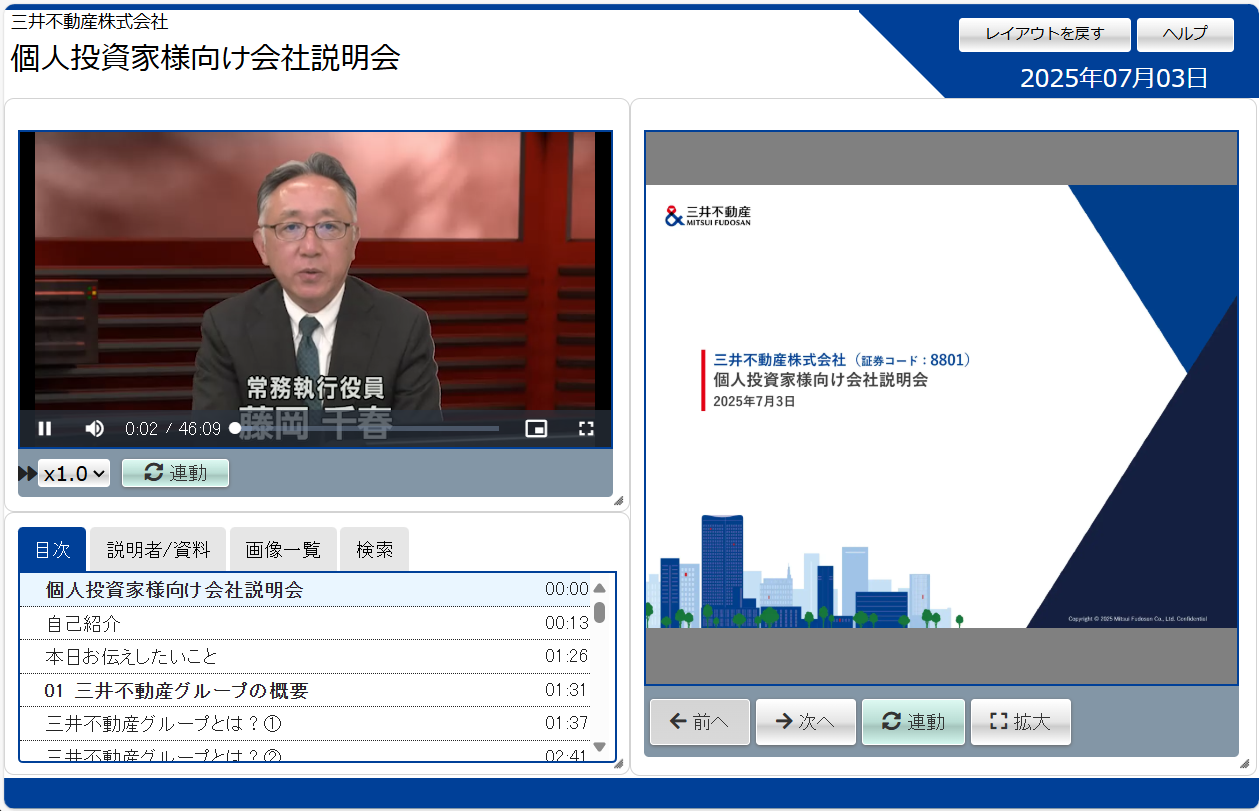Open the x1.0 playback speed dropdown

(x=74, y=474)
